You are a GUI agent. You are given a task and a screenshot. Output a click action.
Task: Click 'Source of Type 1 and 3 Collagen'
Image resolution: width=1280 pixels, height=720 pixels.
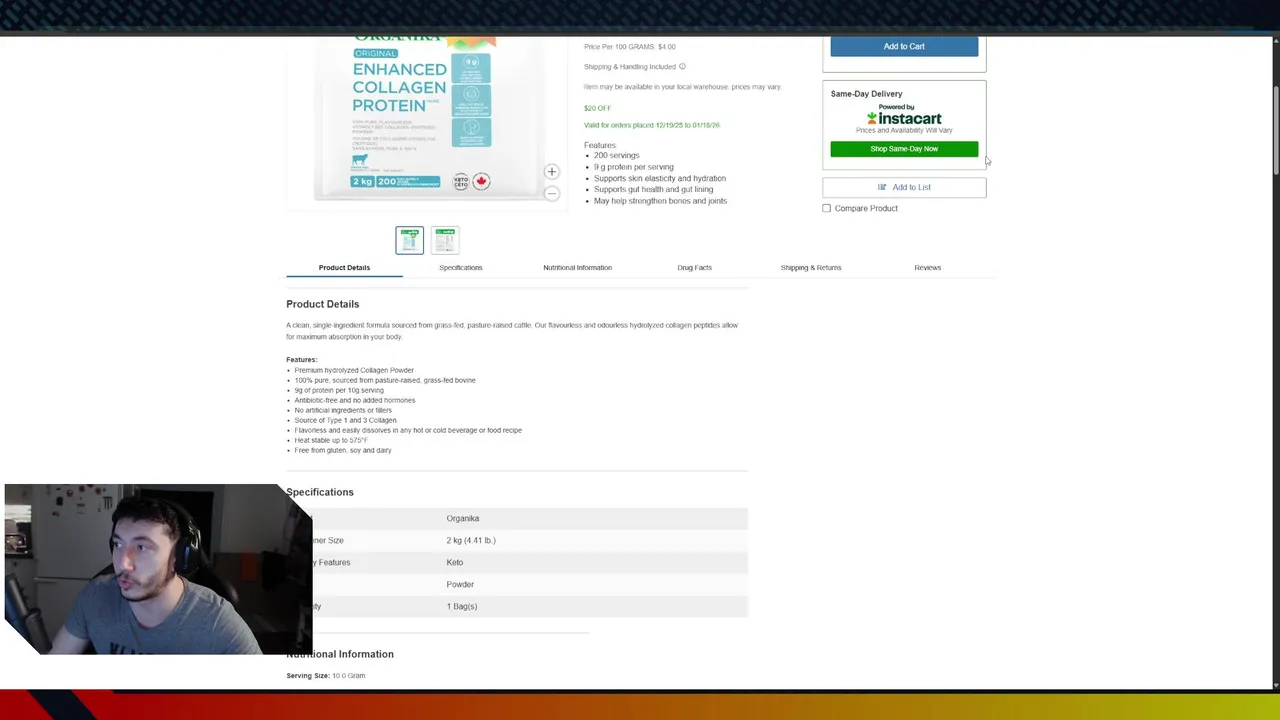(345, 420)
